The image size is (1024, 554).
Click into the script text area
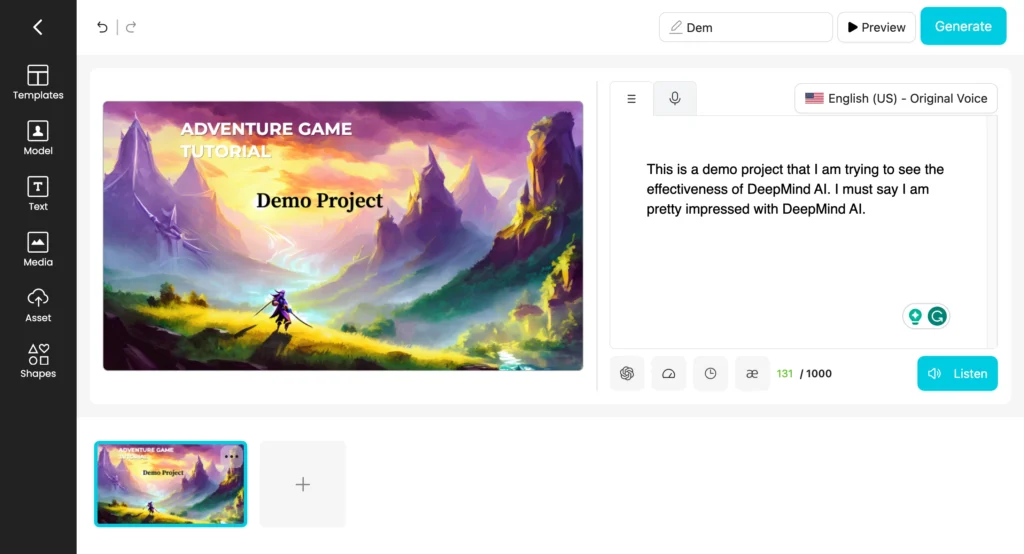798,232
